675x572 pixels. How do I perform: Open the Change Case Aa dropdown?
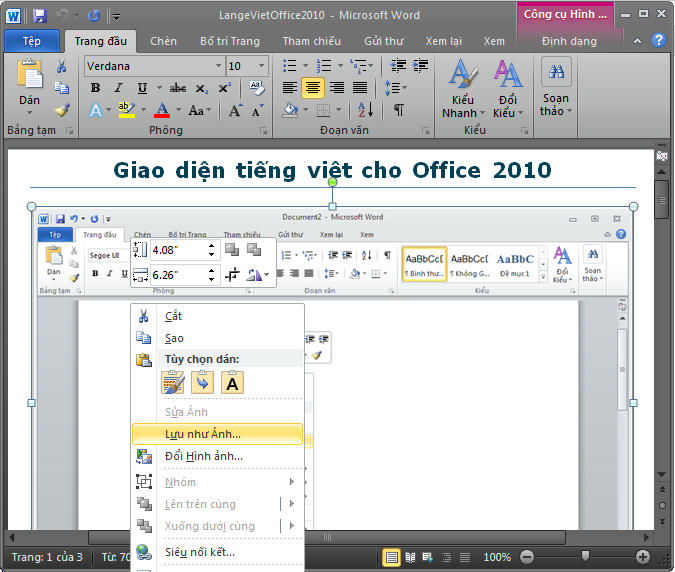coord(199,111)
